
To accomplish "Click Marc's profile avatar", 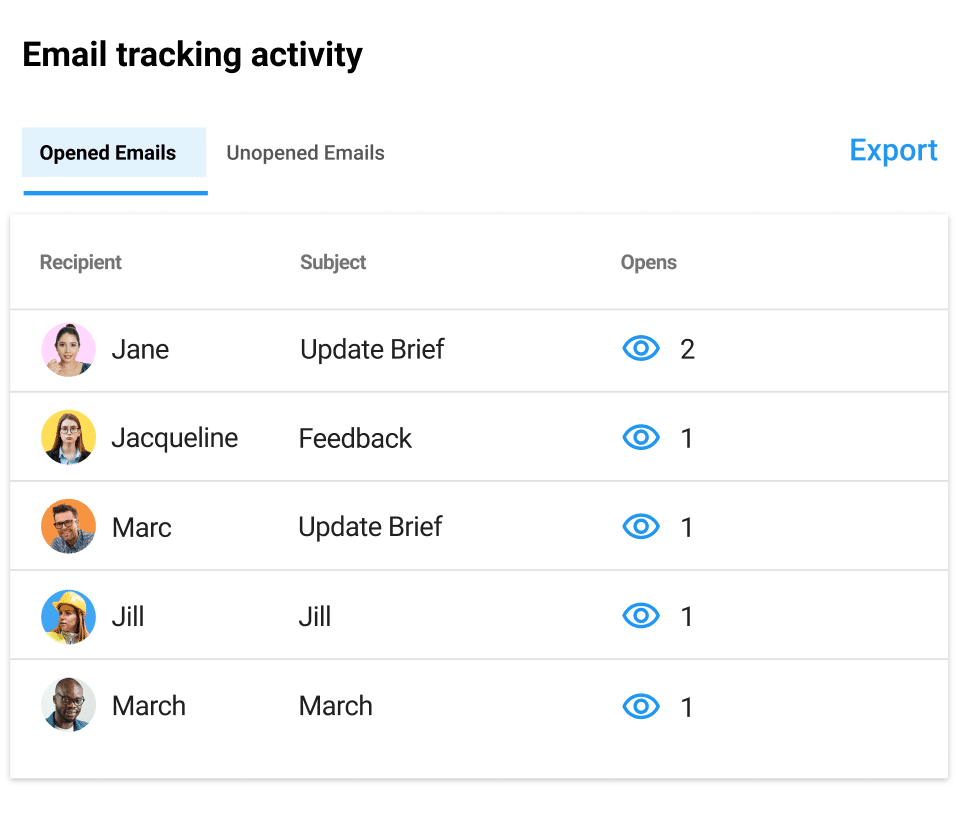I will click(x=68, y=527).
